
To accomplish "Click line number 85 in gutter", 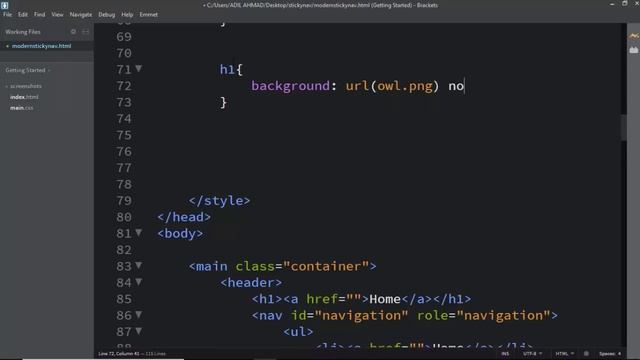I will tap(124, 299).
